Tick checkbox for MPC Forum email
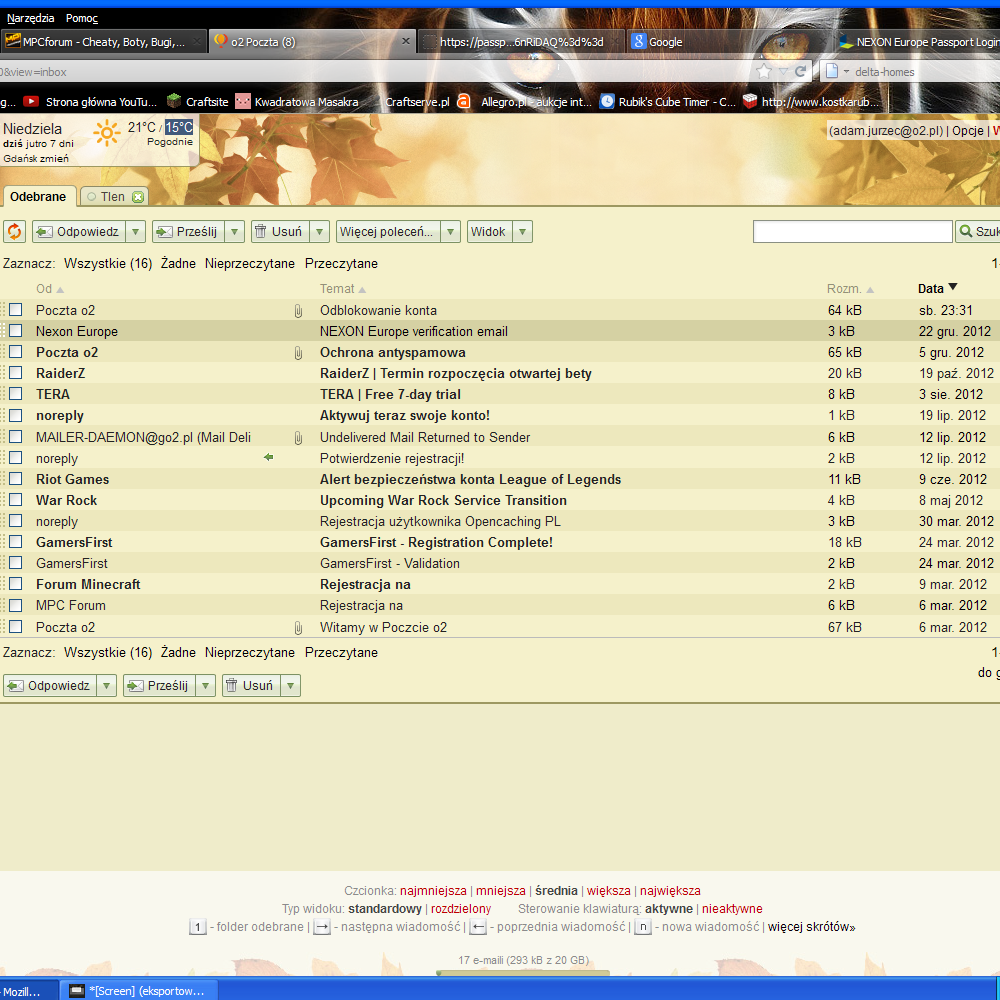Screen dimensions: 1000x1000 (16, 605)
